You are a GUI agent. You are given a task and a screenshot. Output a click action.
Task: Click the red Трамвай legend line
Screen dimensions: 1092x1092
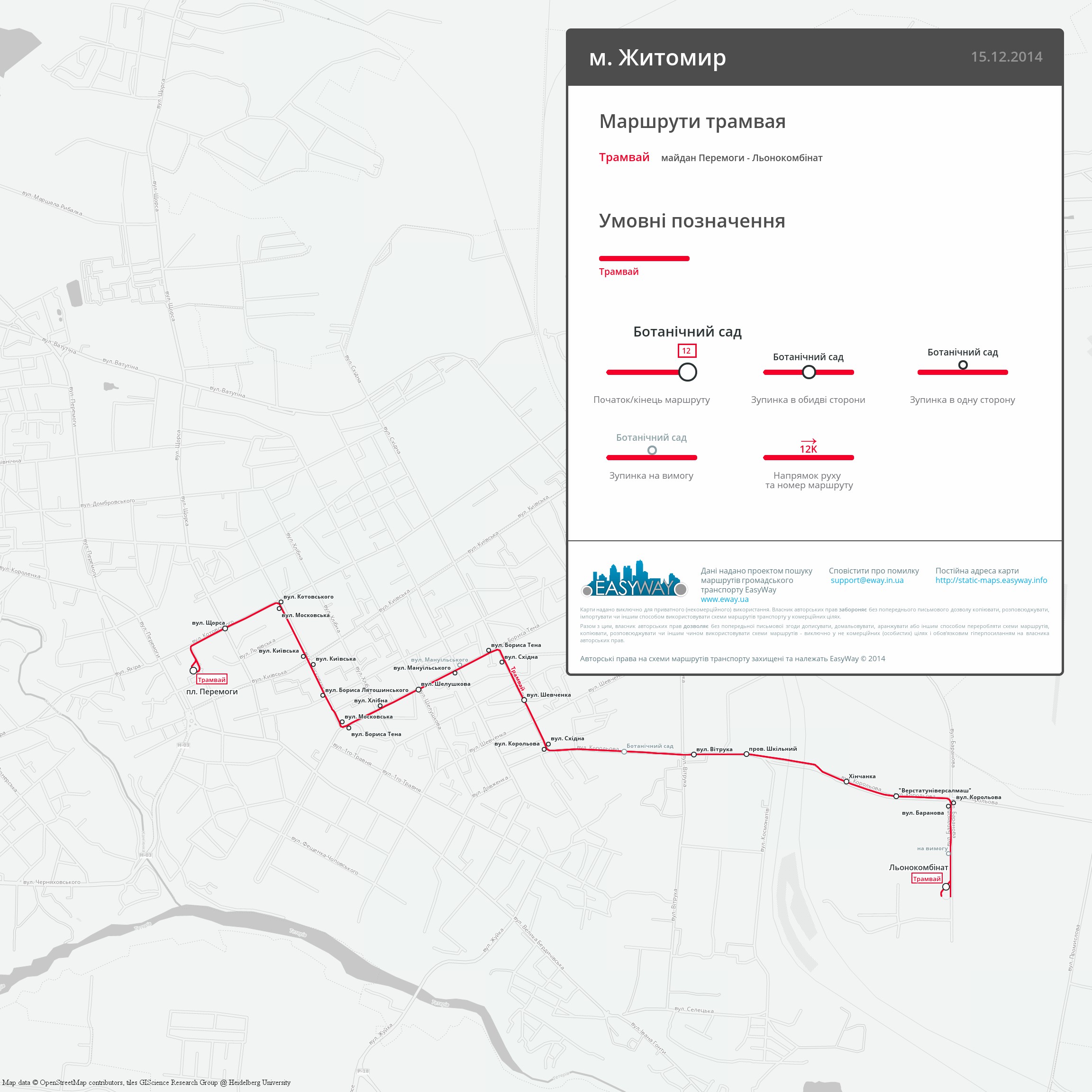click(644, 258)
